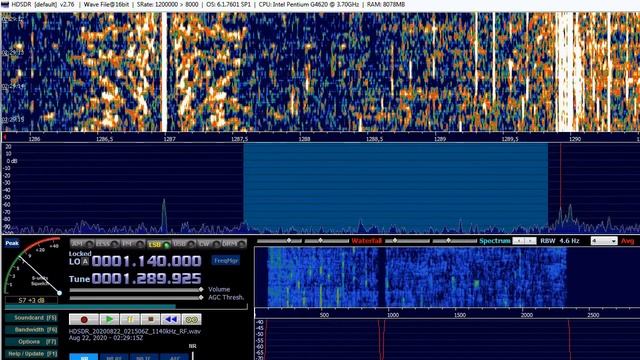Click the bright white signal band in RF waterfall
Image resolution: width=640 pixels, height=360 pixels.
pos(566,72)
